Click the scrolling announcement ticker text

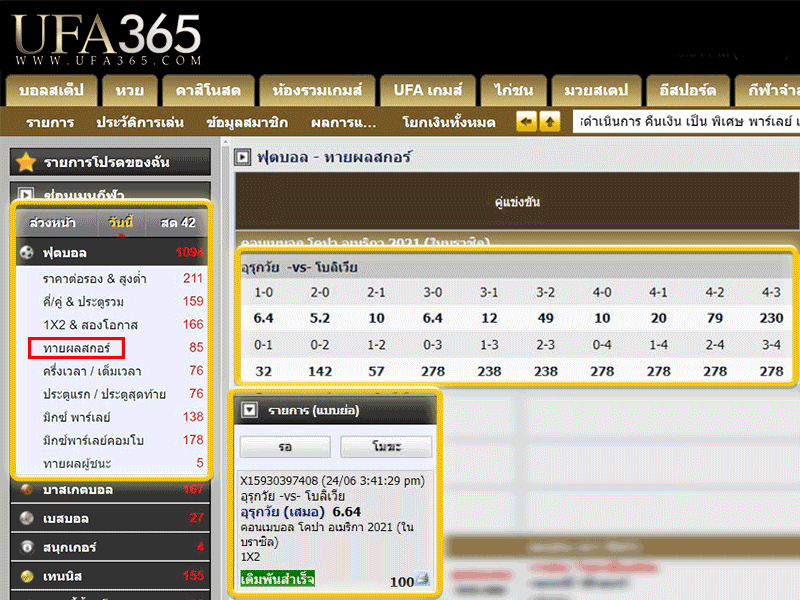[x=686, y=122]
